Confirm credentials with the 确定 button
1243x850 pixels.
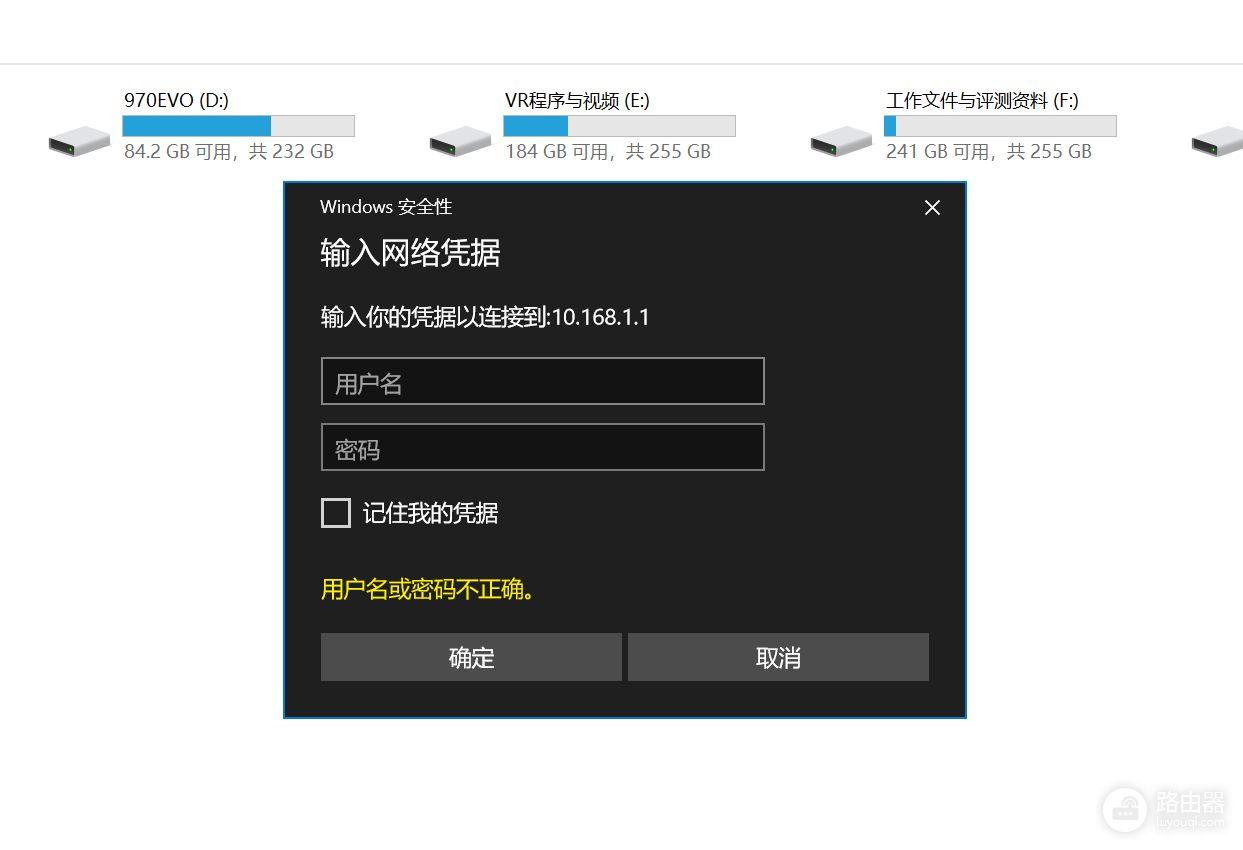click(471, 657)
